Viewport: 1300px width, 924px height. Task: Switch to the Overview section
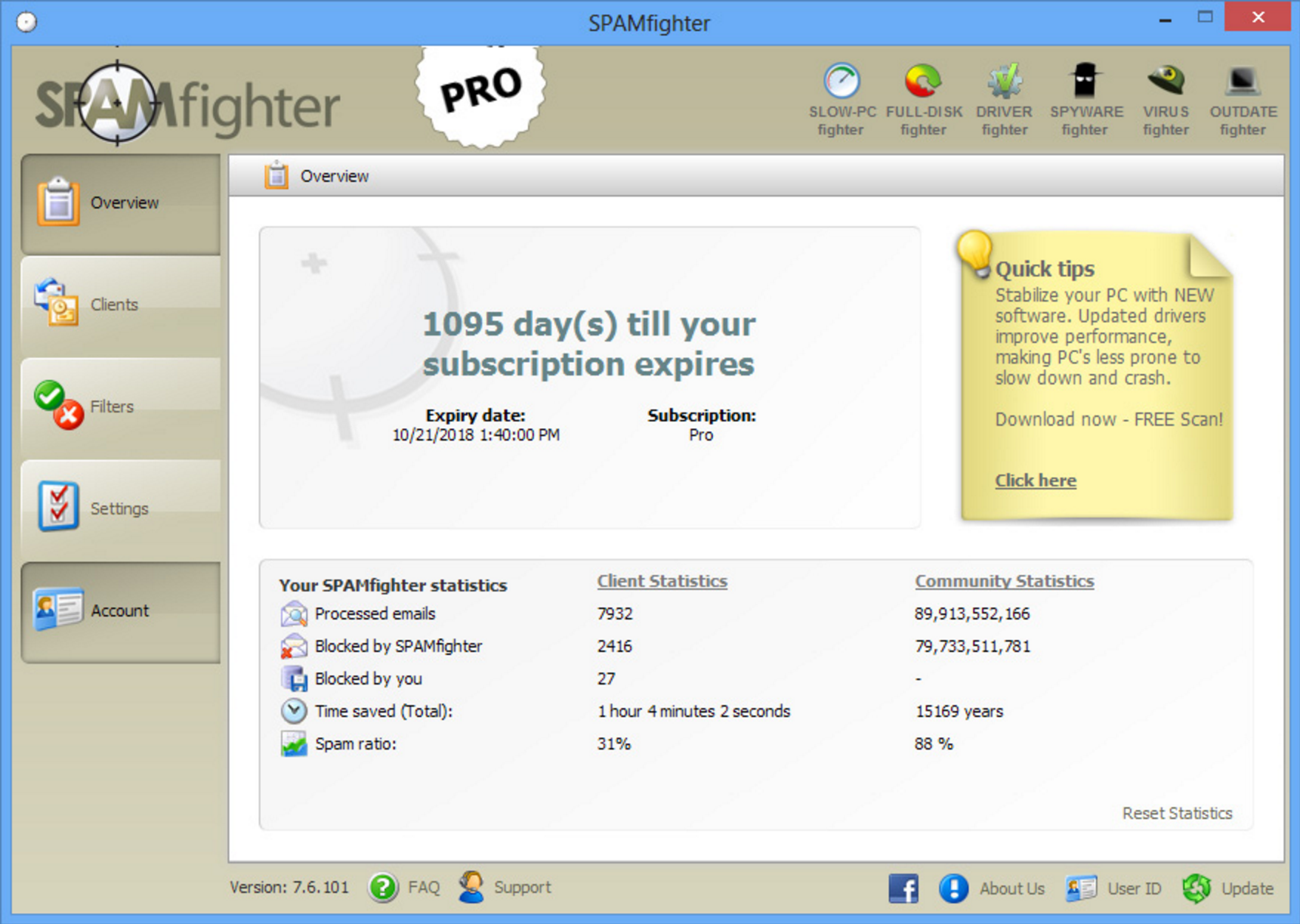tap(121, 203)
